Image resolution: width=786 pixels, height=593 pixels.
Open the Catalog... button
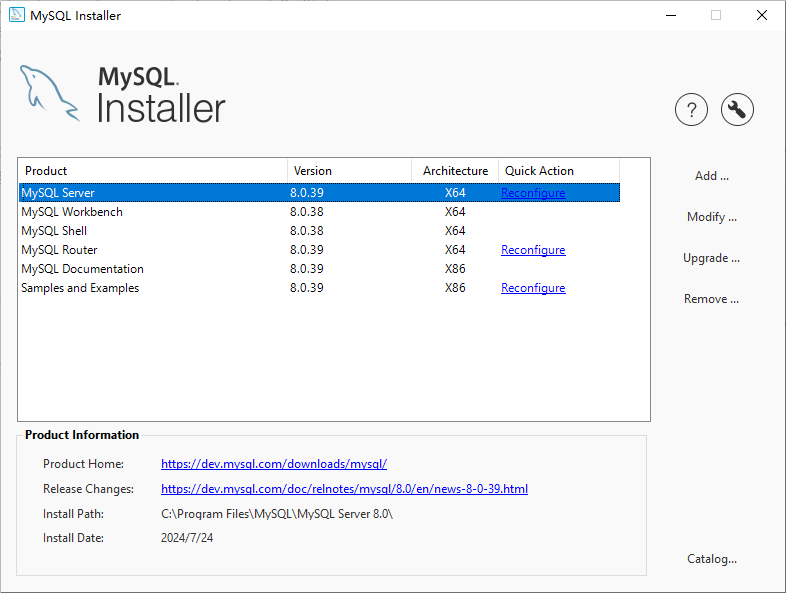click(712, 559)
